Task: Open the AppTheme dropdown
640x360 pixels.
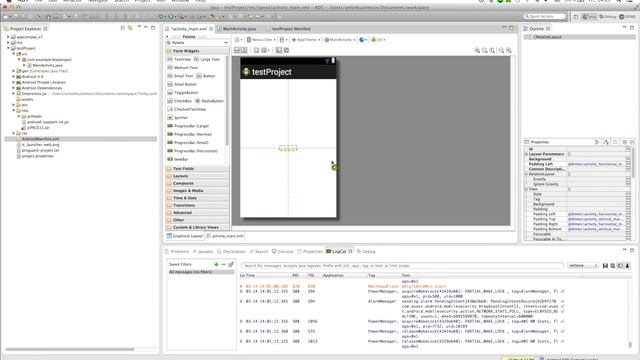Action: 306,40
